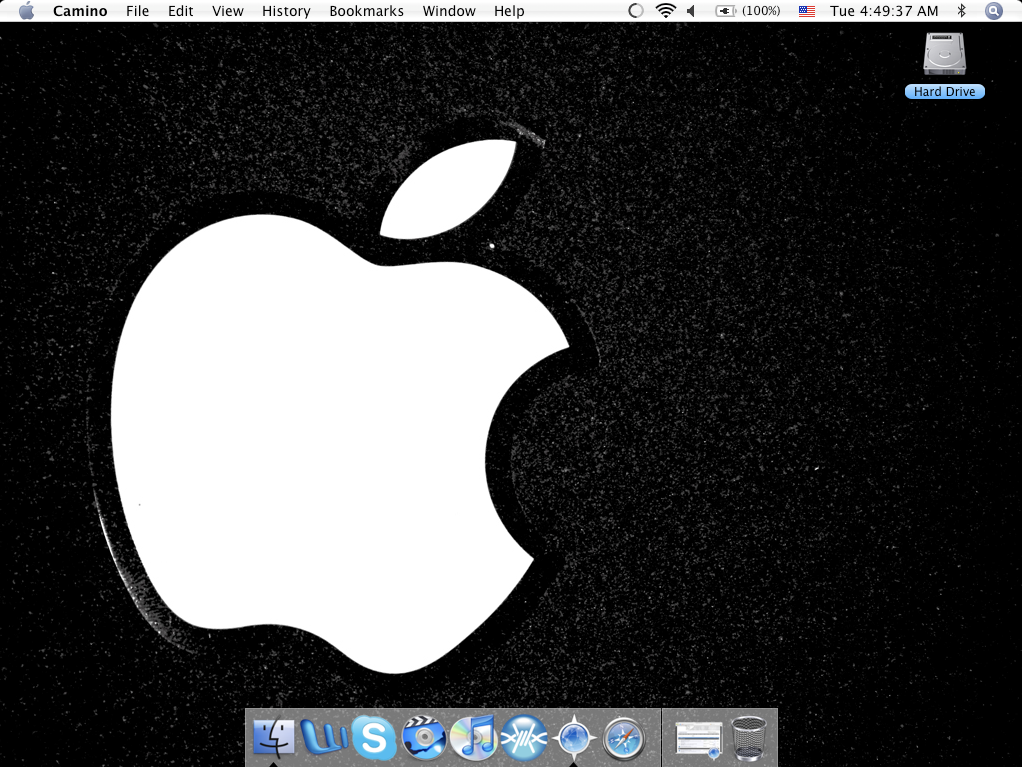Open Spotlight search

[x=994, y=10]
